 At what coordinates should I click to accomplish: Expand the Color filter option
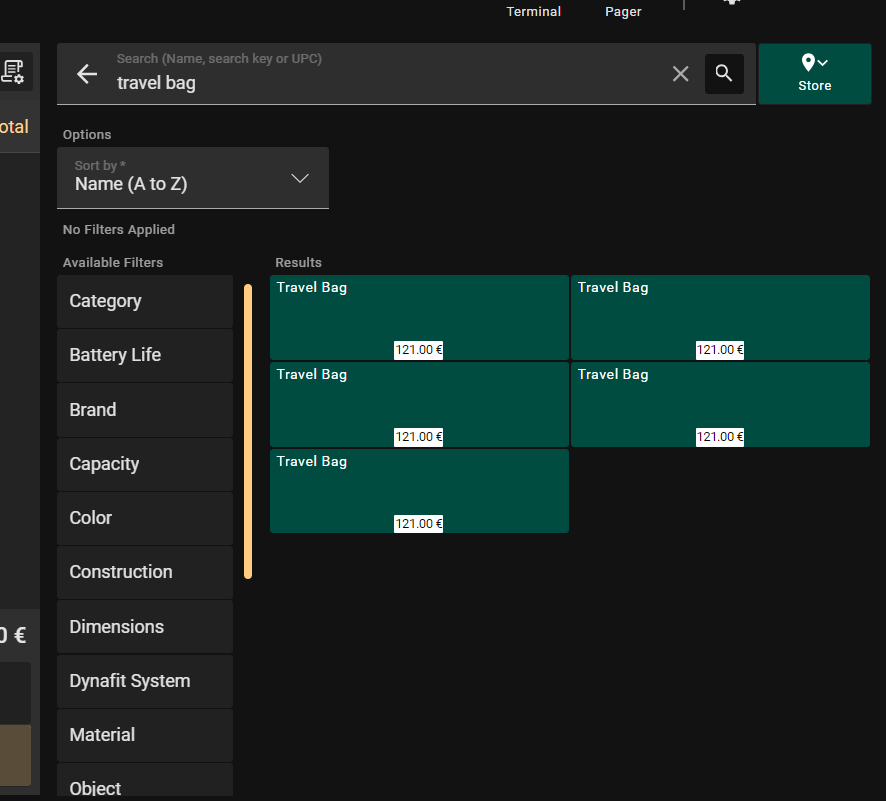tap(145, 518)
